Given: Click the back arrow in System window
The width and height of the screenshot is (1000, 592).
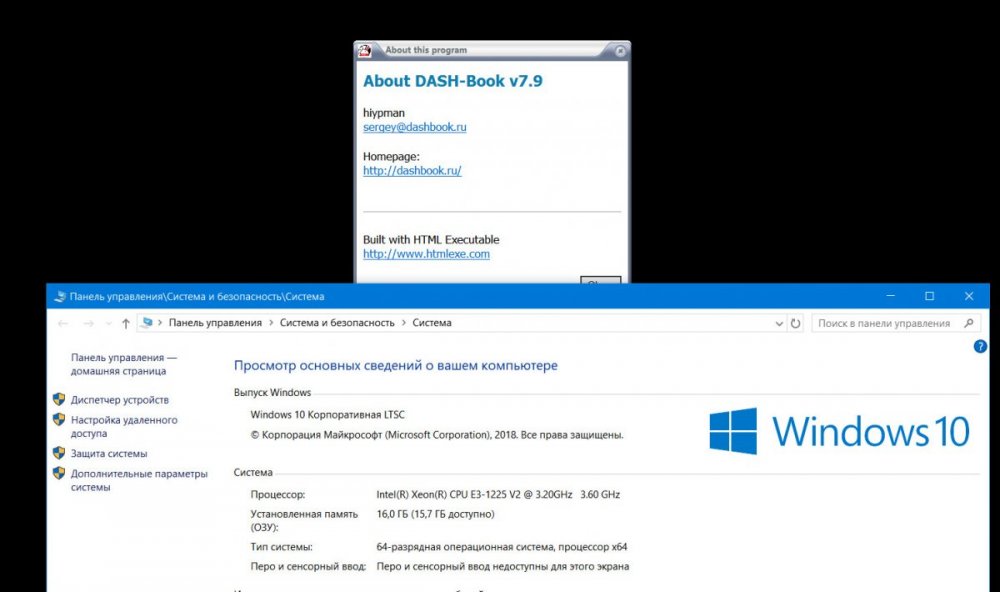Looking at the screenshot, I should 62,323.
